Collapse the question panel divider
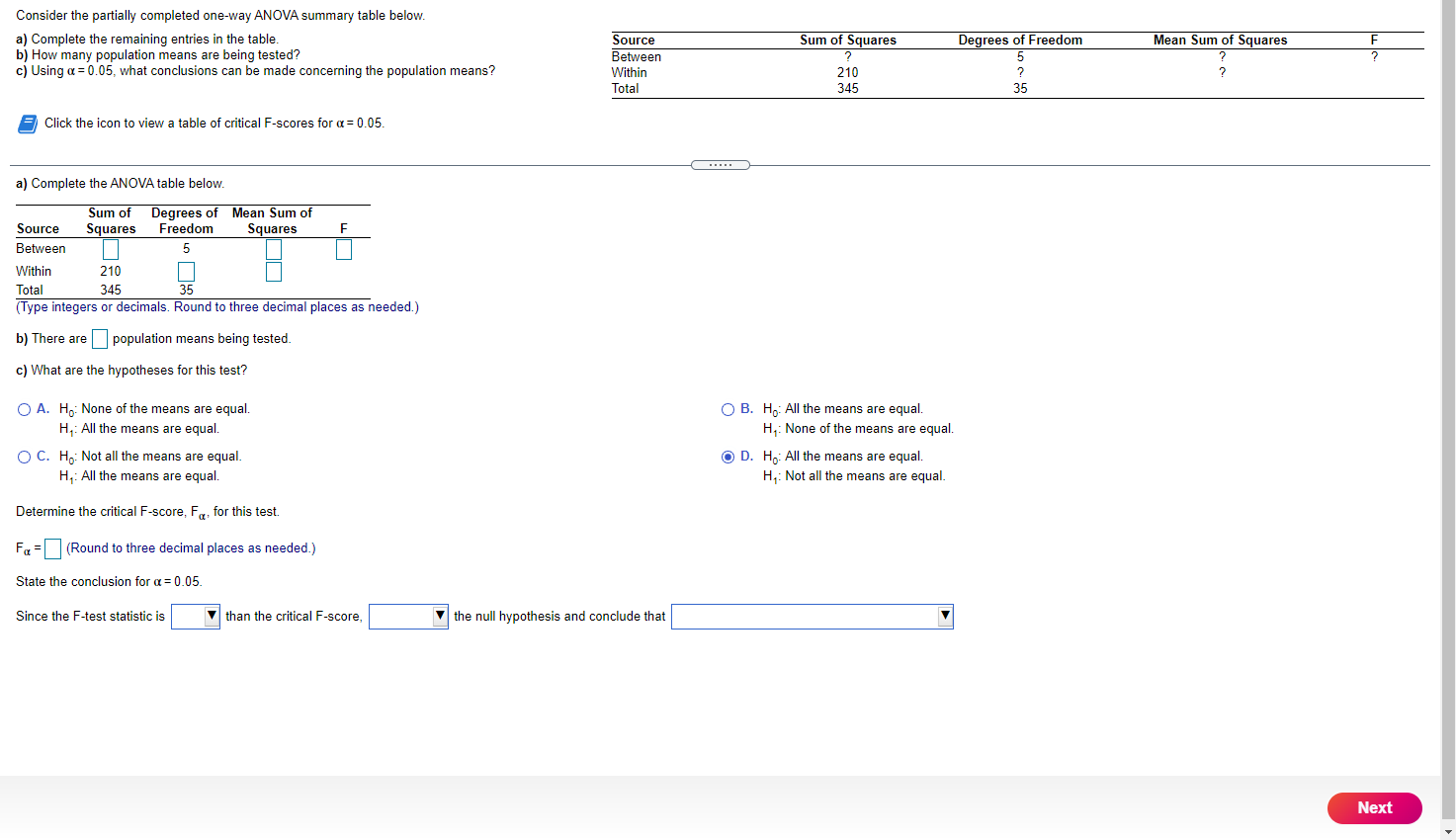 (x=720, y=164)
